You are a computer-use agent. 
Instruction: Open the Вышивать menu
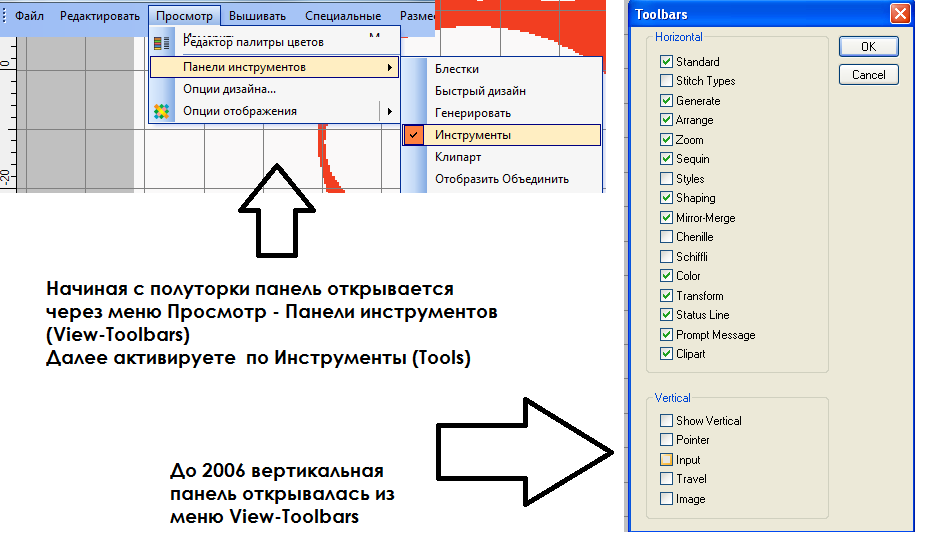(257, 16)
